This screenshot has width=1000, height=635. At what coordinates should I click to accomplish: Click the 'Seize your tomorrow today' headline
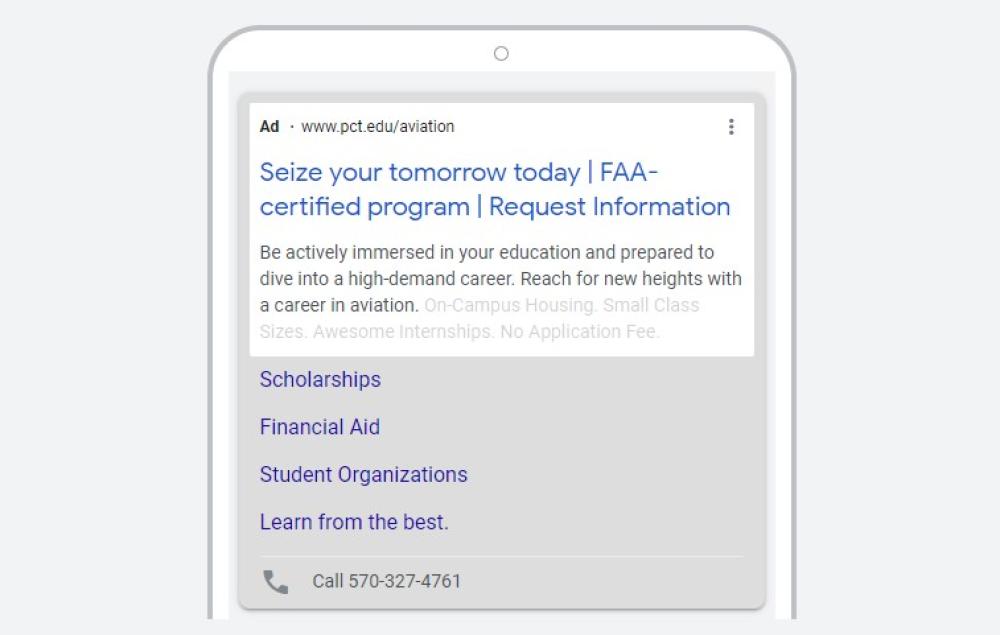pos(420,173)
